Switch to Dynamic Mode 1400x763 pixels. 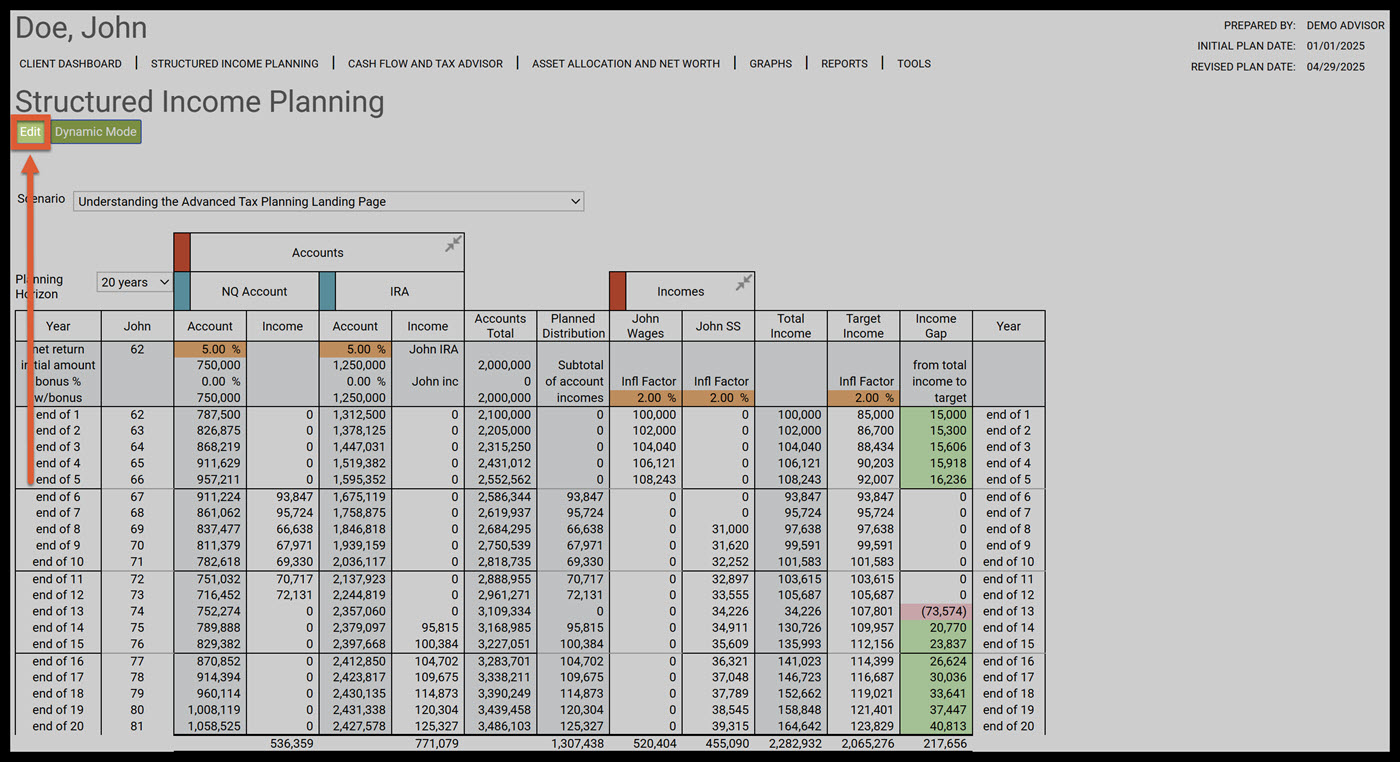(x=96, y=132)
